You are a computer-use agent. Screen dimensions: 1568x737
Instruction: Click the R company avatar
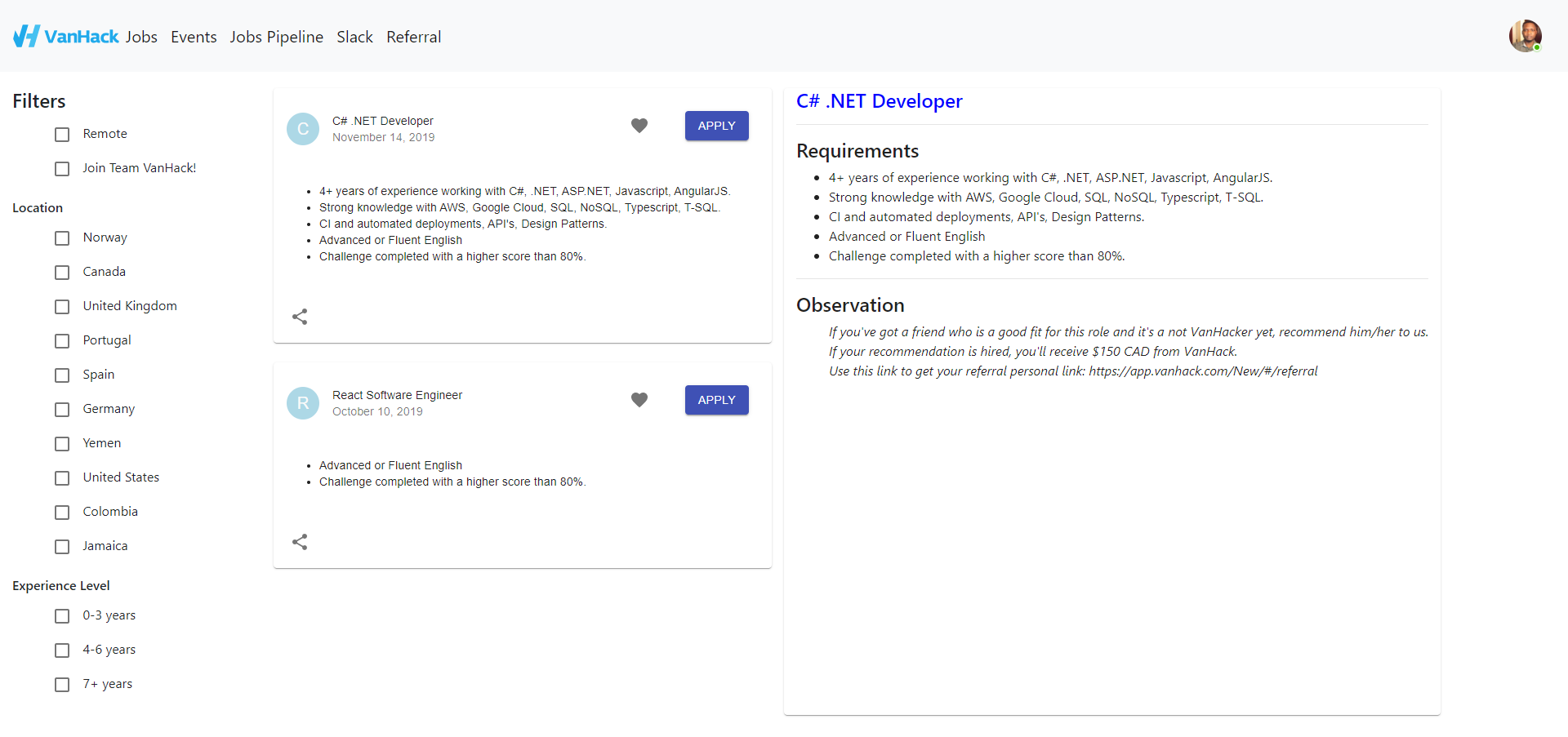[x=303, y=402]
